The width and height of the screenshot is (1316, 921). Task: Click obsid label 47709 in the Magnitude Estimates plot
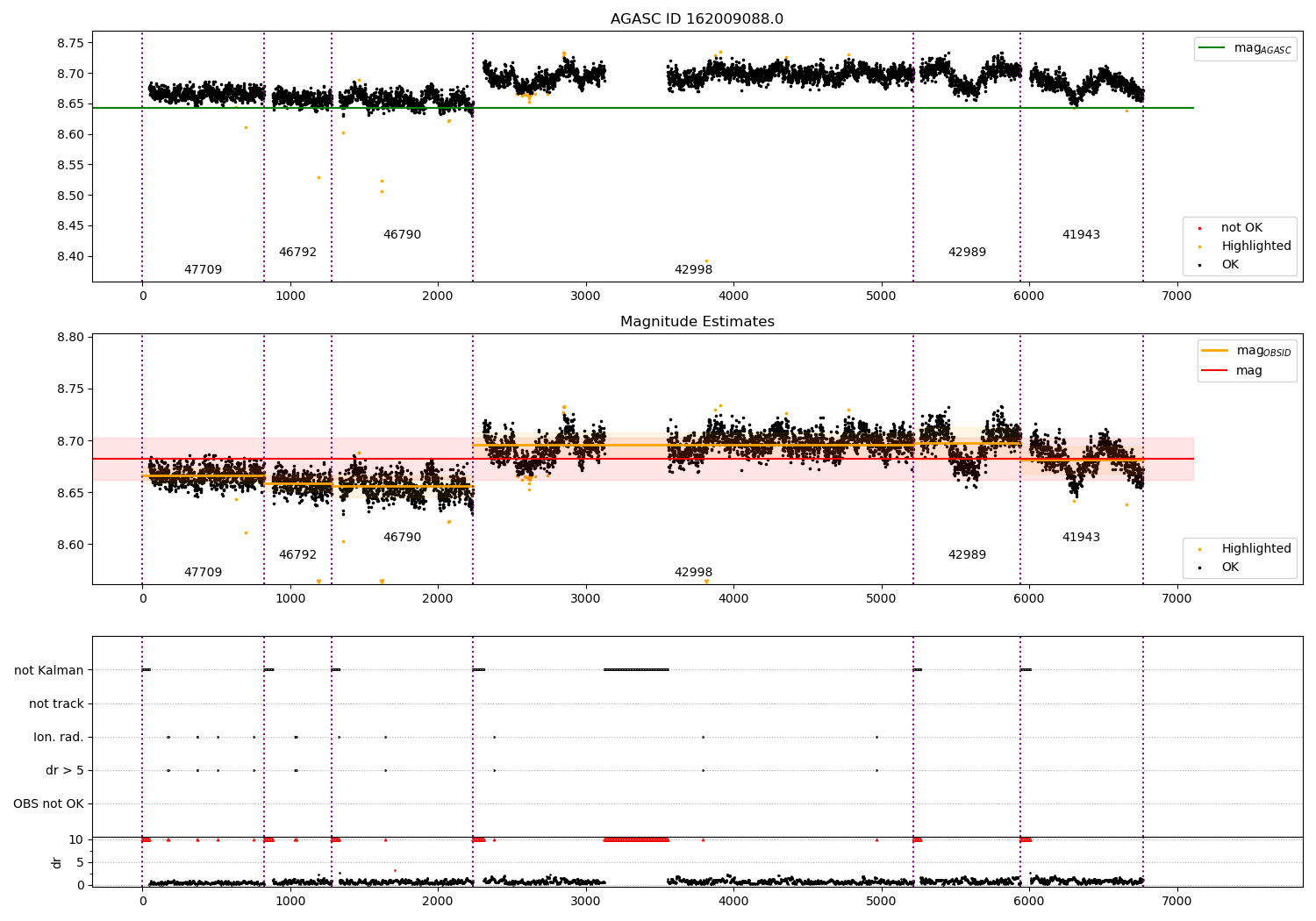[203, 572]
